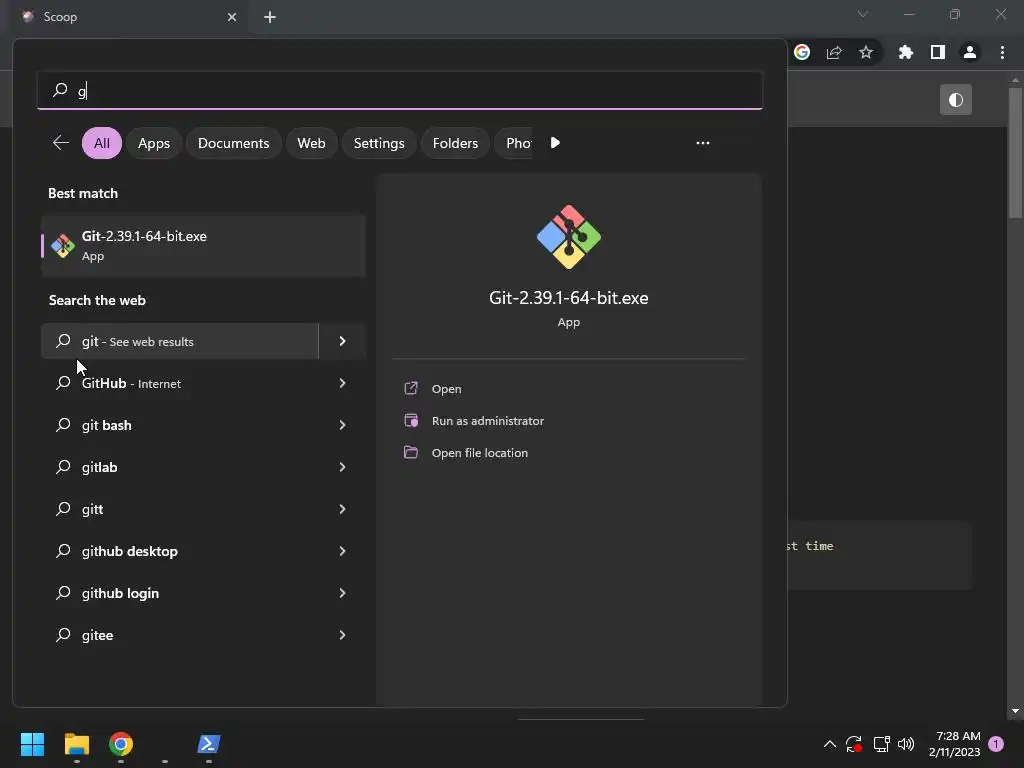Select the All filter tab
This screenshot has height=768, width=1024.
tap(102, 143)
